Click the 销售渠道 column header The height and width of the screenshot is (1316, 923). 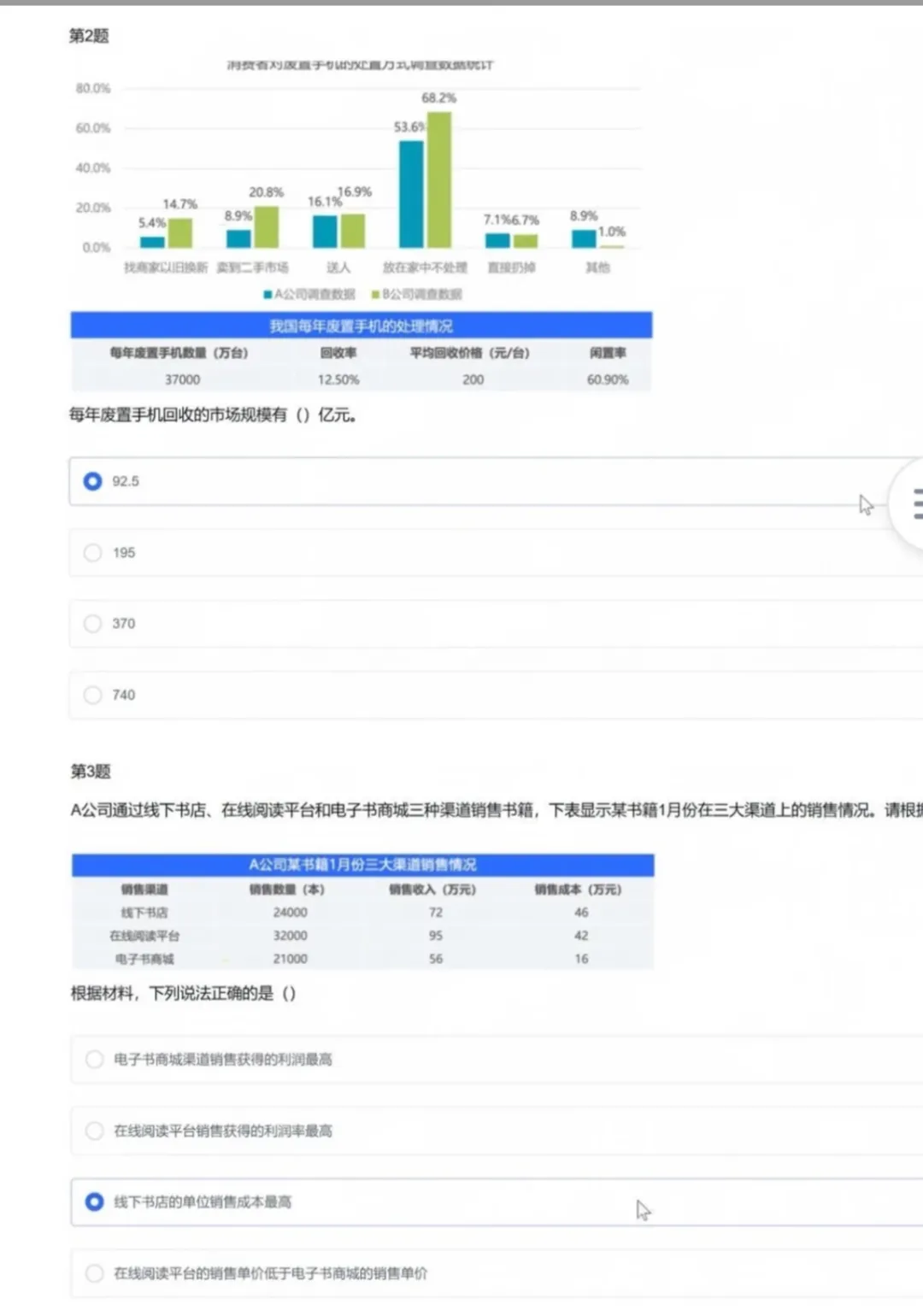coord(144,890)
